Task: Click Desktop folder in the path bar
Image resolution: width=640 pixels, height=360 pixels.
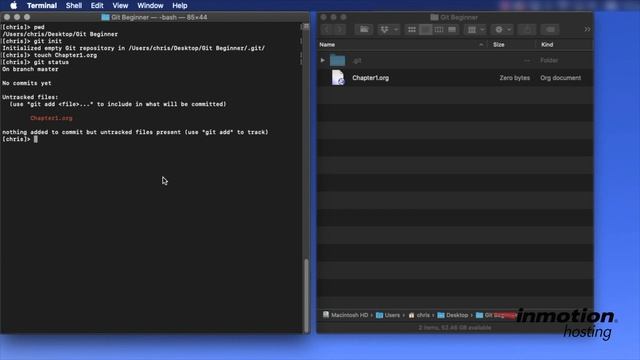Action: (x=453, y=315)
